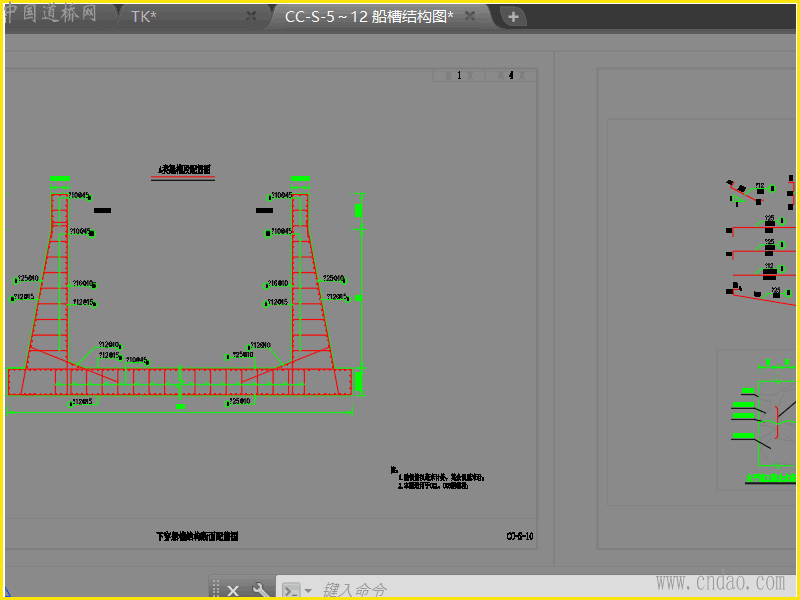Viewport: 800px width, 600px height.
Task: Open a new drawing tab with the plus button
Action: 513,17
